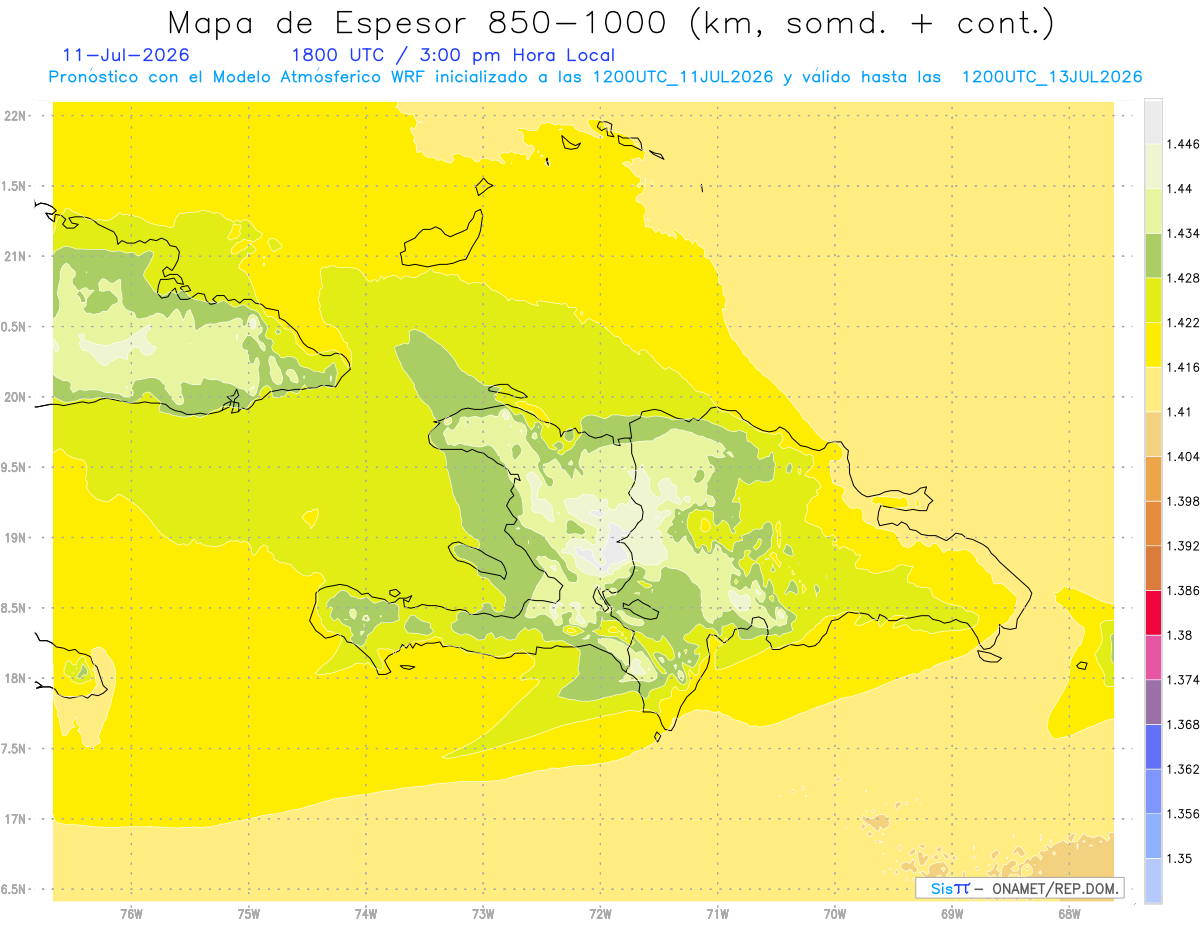1200x927 pixels.
Task: Click the longitude axis label "70W"
Action: (835, 913)
